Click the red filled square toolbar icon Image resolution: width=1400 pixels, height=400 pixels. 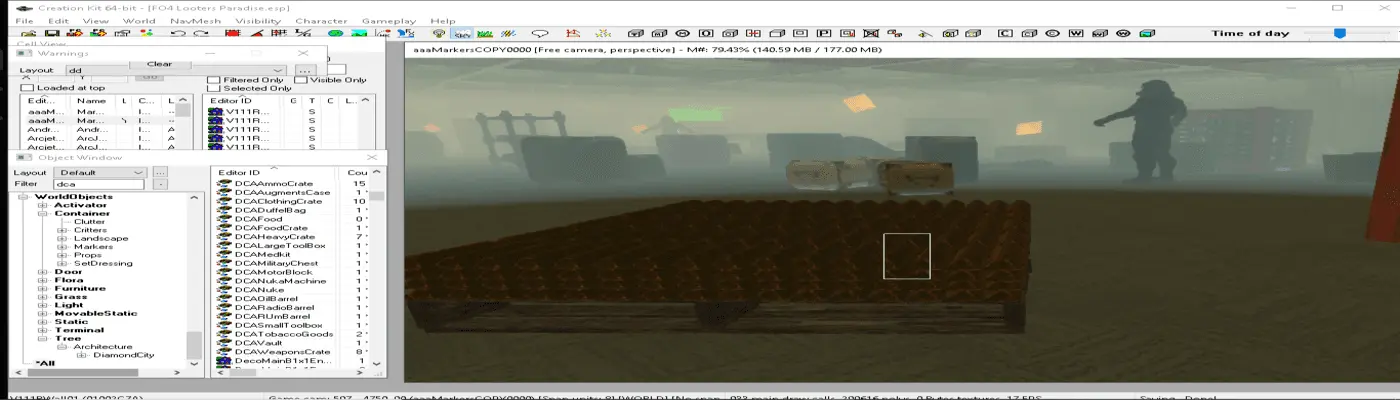tap(231, 33)
